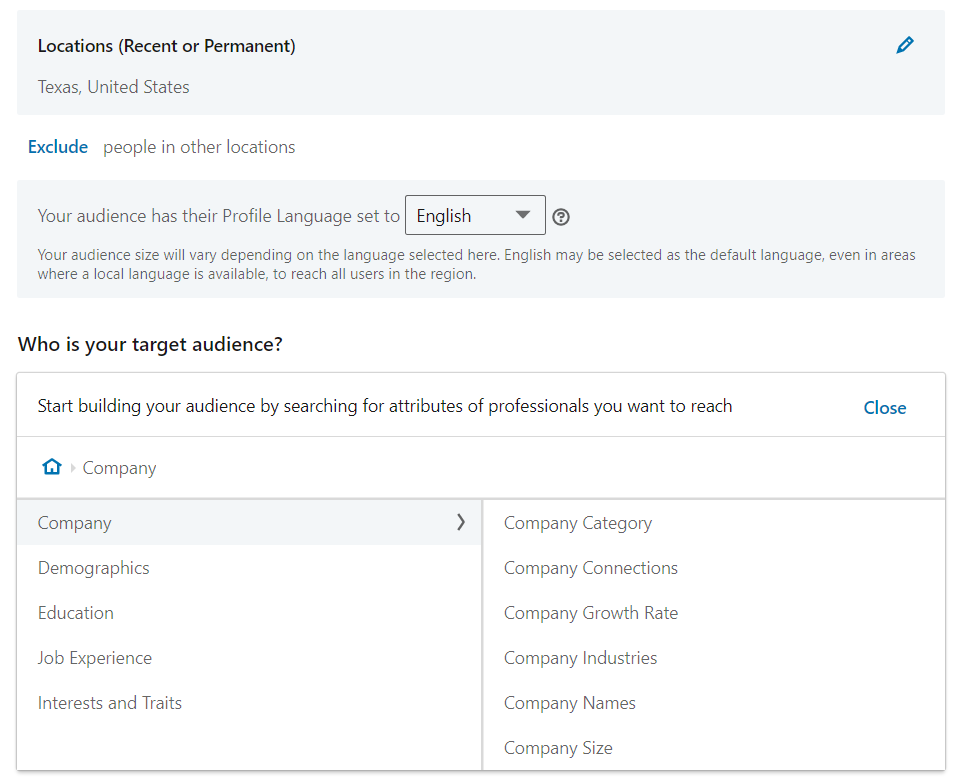
Task: Close the audience attribute panel
Action: pos(884,407)
